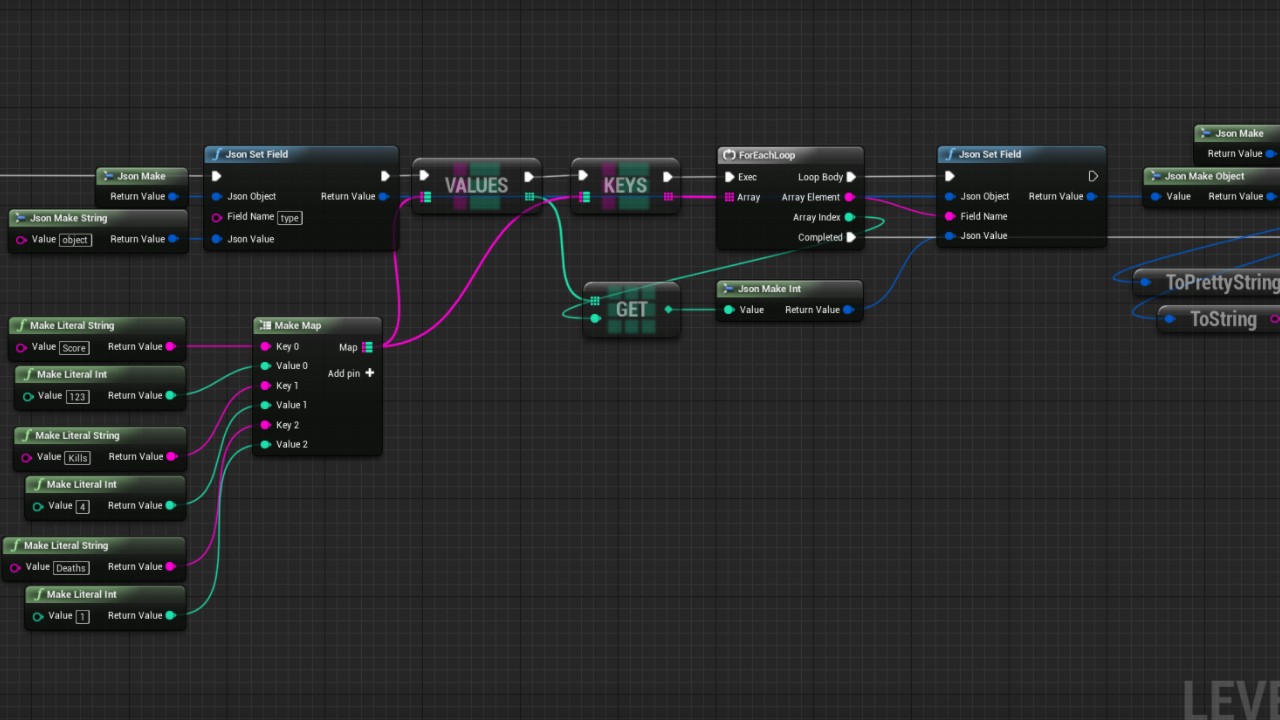Click the Key 0 input pin on Make Map
This screenshot has height=720, width=1280.
(x=265, y=347)
